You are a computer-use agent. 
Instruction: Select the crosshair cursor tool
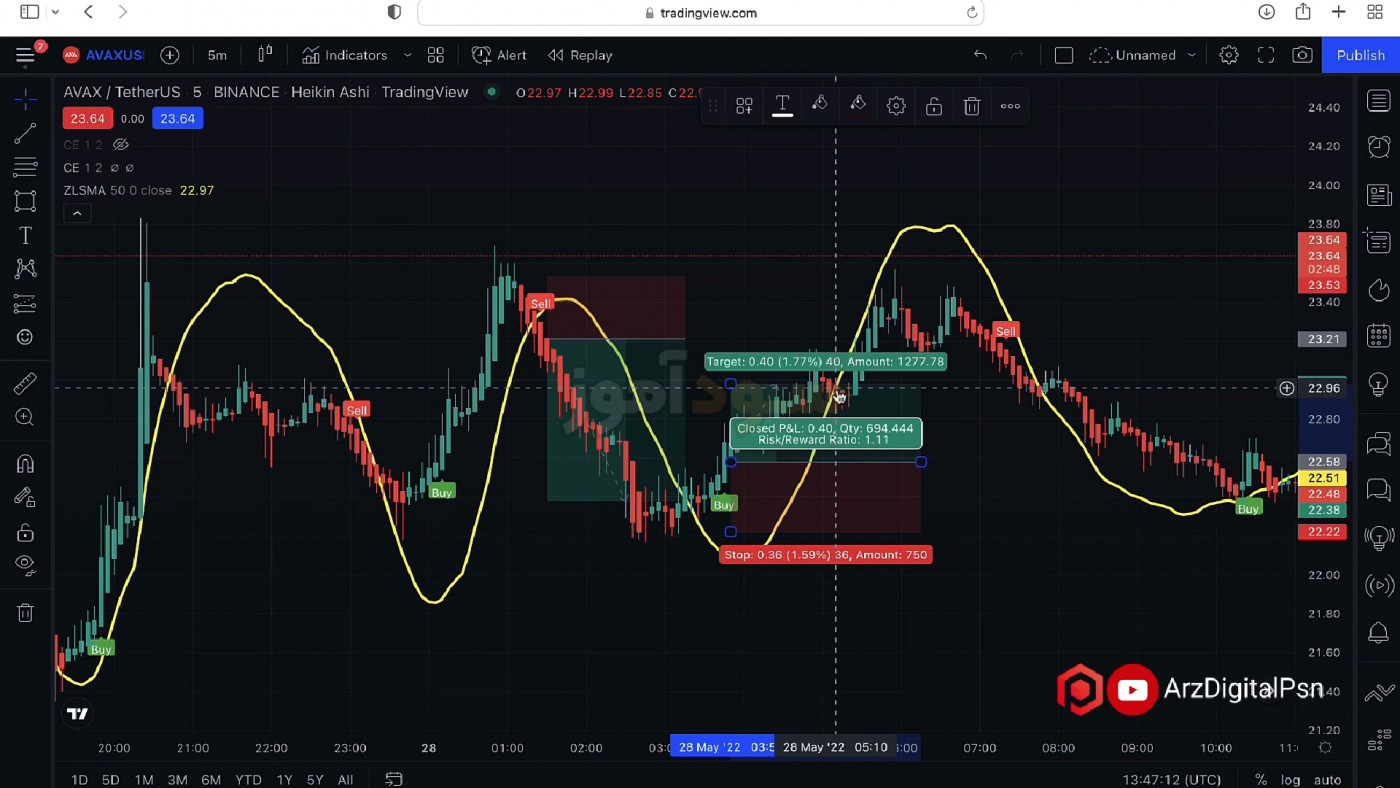(25, 99)
